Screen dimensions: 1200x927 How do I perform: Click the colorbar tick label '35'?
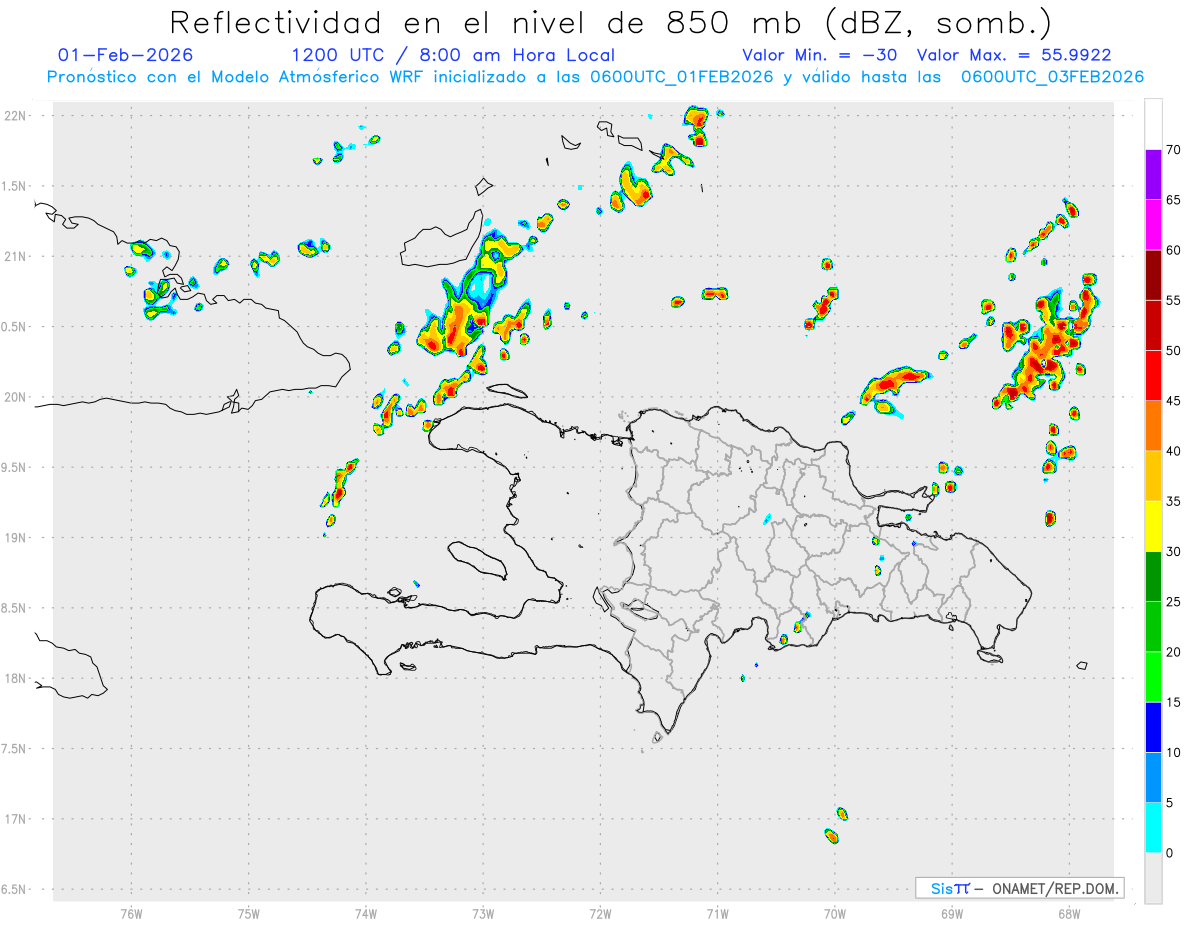tap(1173, 501)
